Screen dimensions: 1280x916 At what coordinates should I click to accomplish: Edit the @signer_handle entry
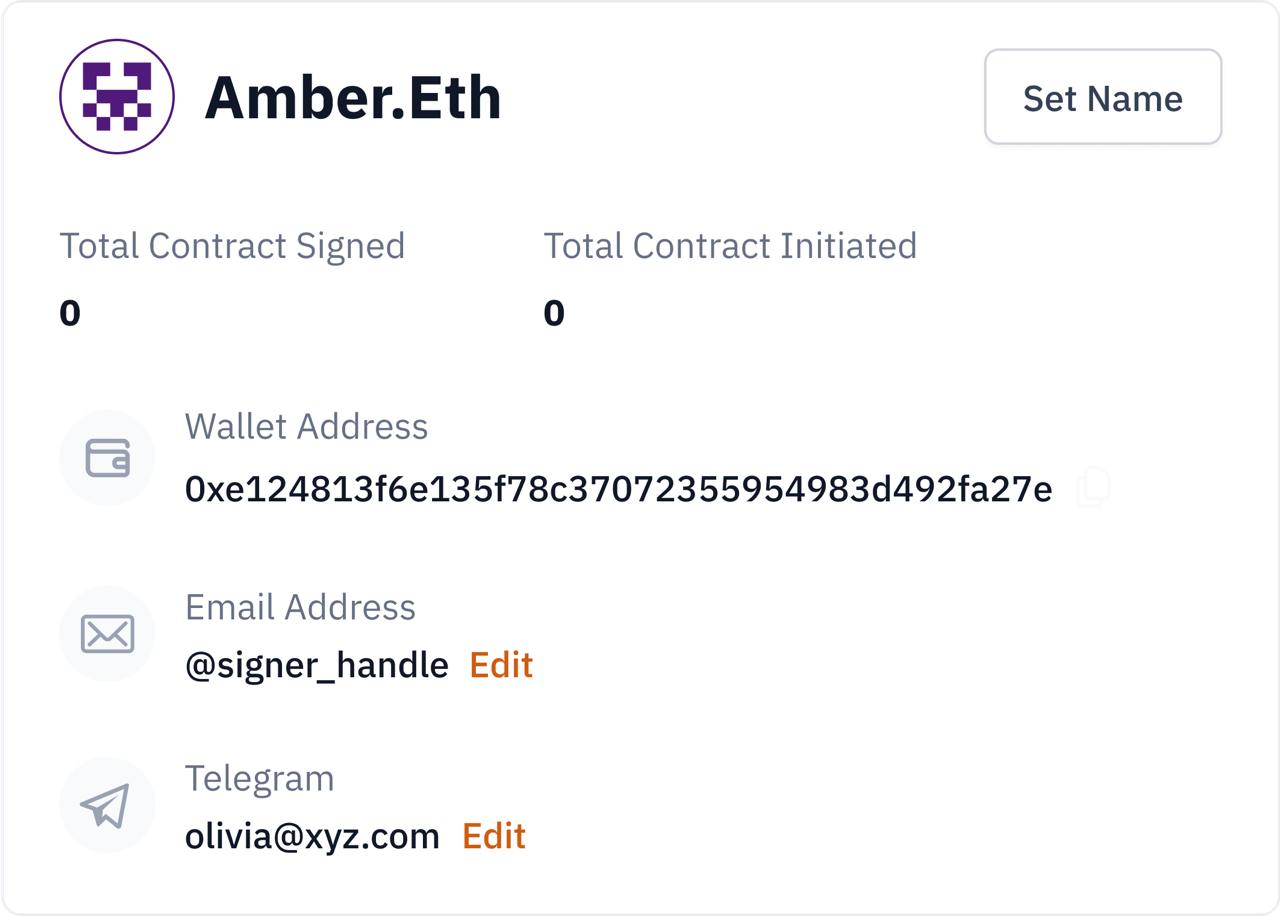501,665
